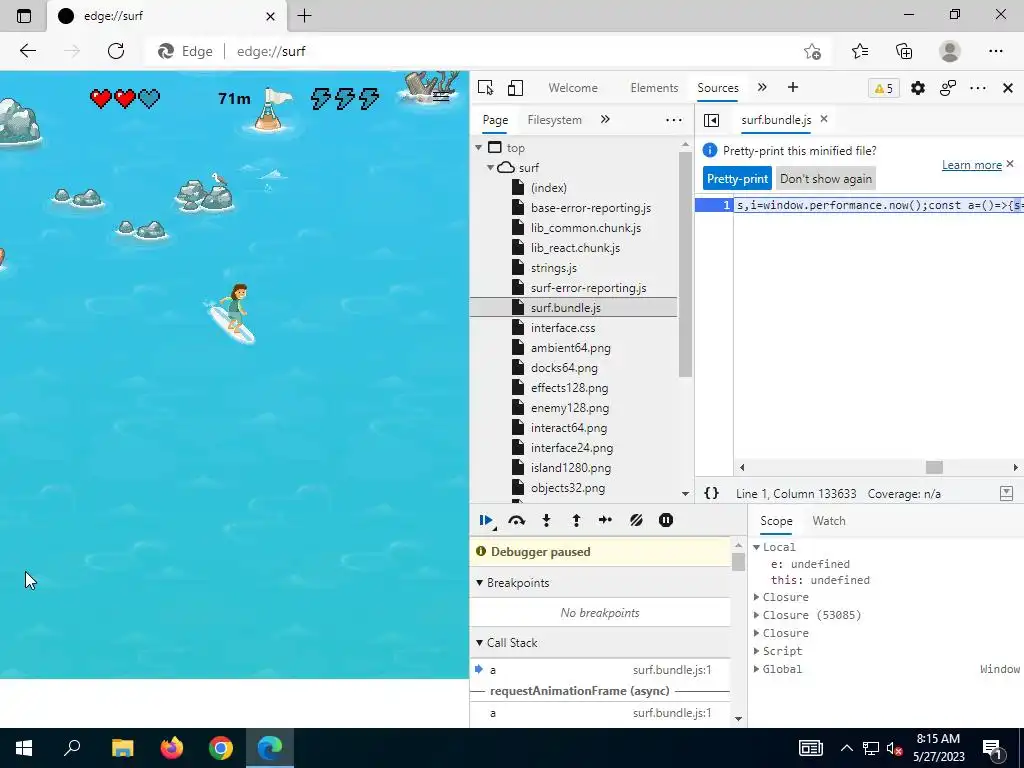Viewport: 1024px width, 768px height.
Task: Add this page to favorites
Action: [x=812, y=51]
